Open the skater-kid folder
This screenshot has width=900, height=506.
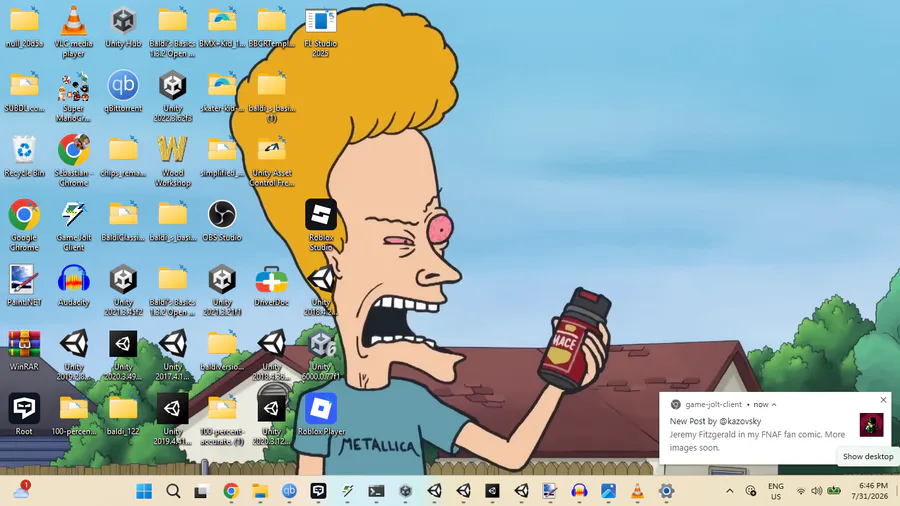pos(222,91)
